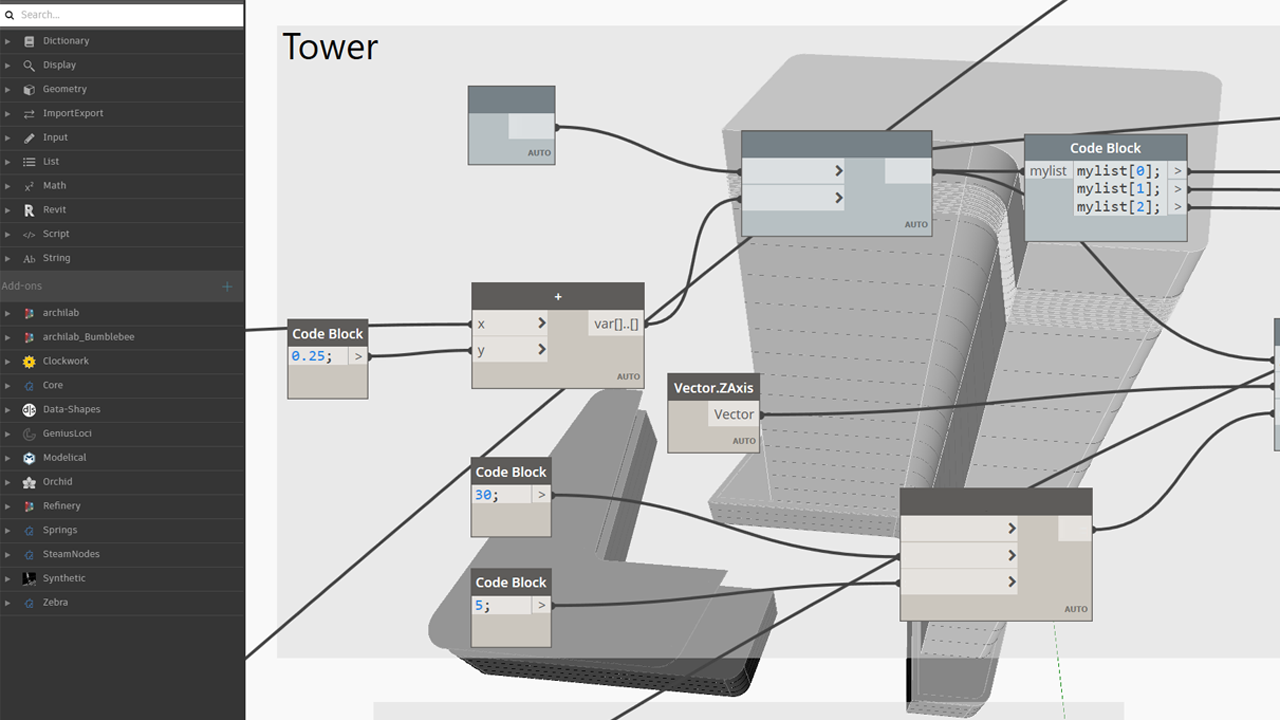
Task: Click the mylist[0] output port
Action: [x=1177, y=171]
